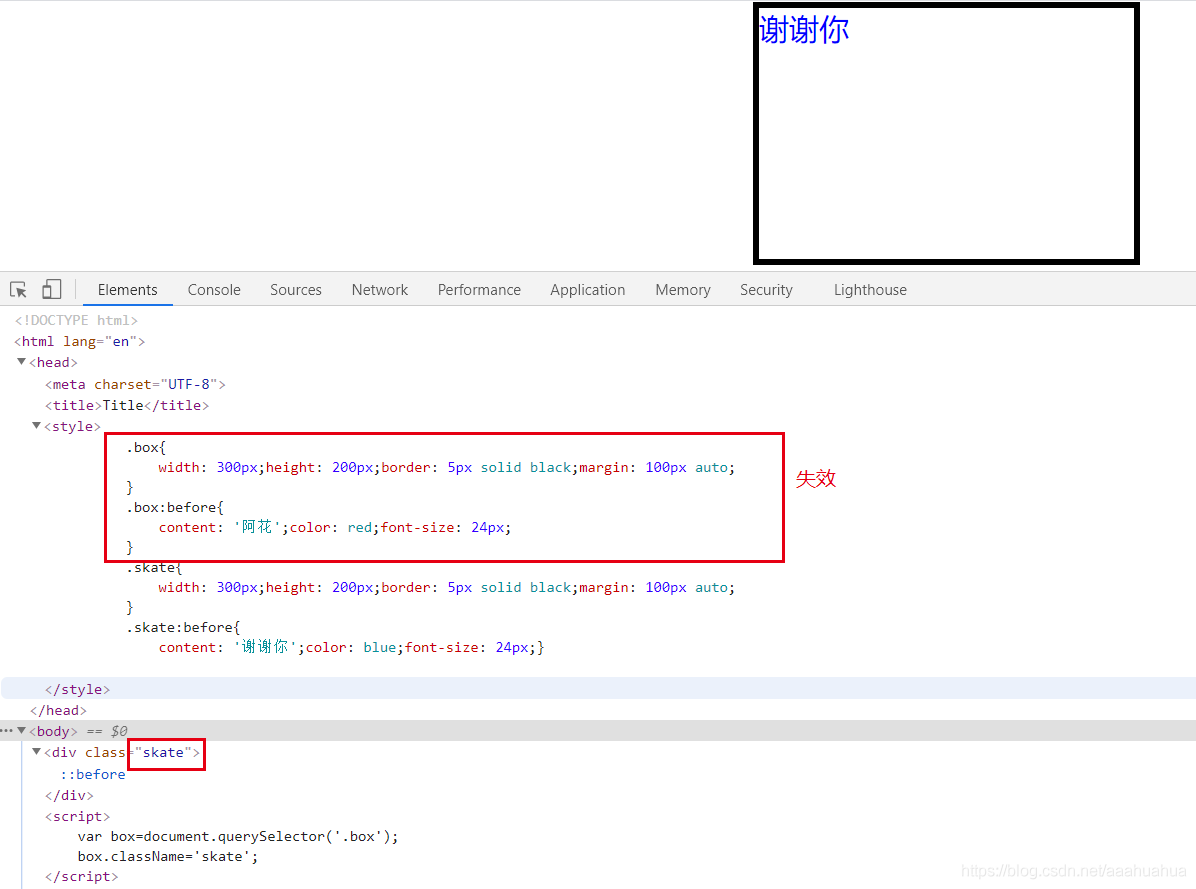1196x889 pixels.
Task: Select the DOCTYPE html line
Action: click(x=76, y=320)
